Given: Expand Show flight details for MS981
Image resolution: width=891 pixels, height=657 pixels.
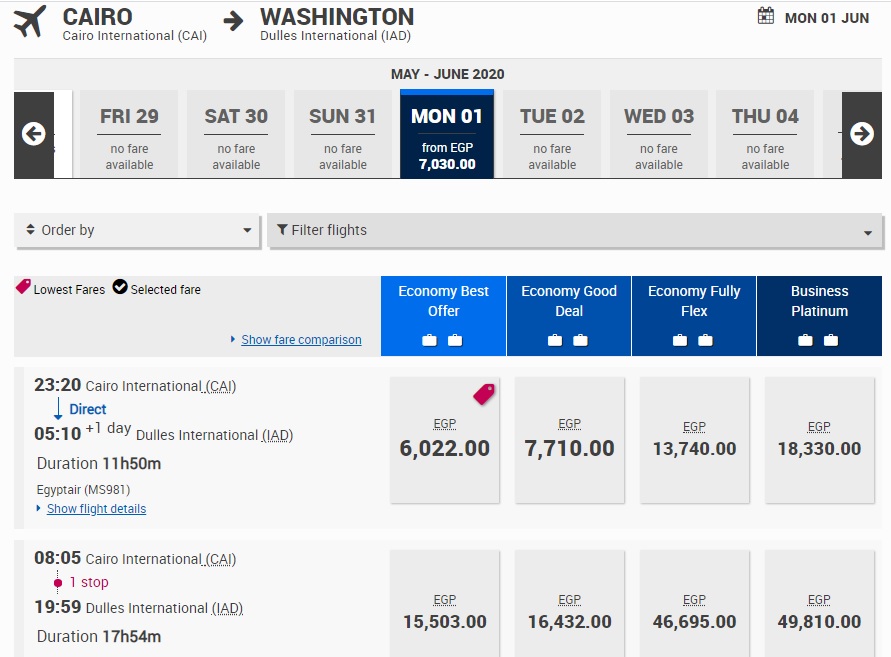Looking at the screenshot, I should 96,509.
